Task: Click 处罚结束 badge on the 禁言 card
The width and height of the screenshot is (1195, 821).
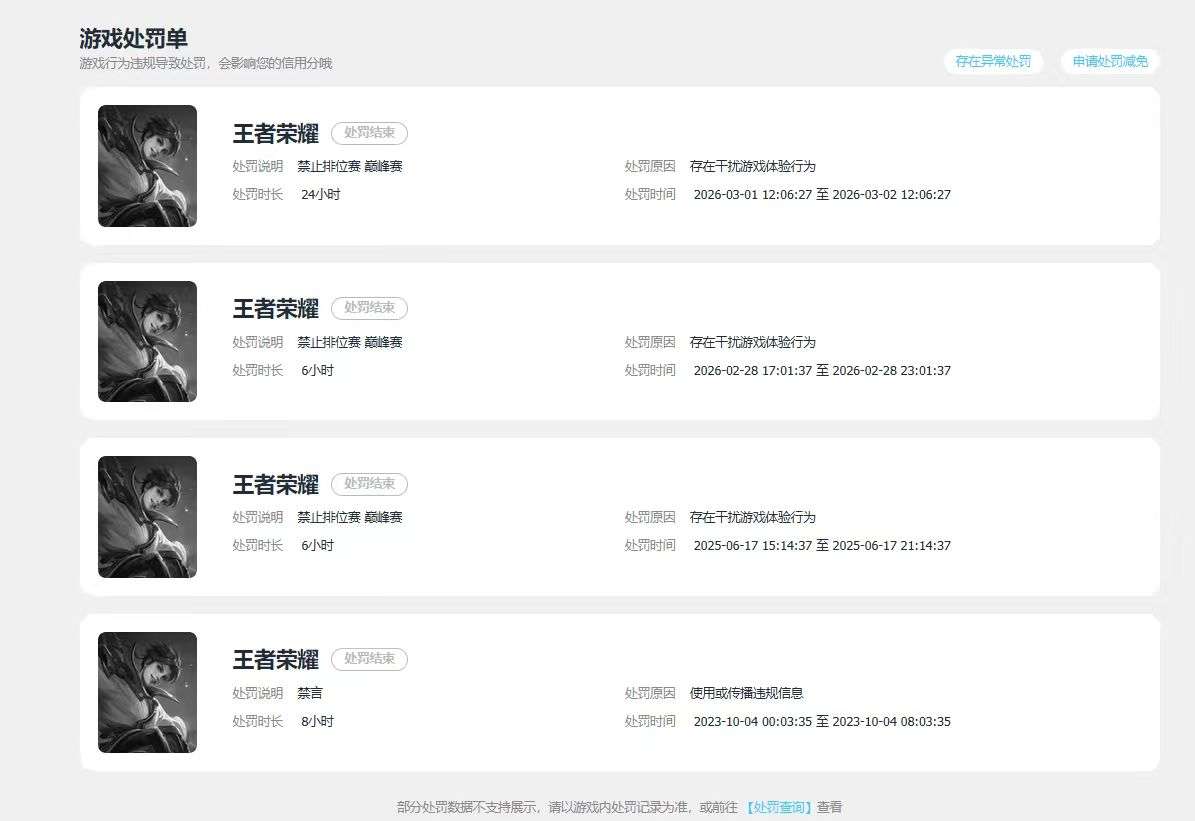Action: (370, 659)
